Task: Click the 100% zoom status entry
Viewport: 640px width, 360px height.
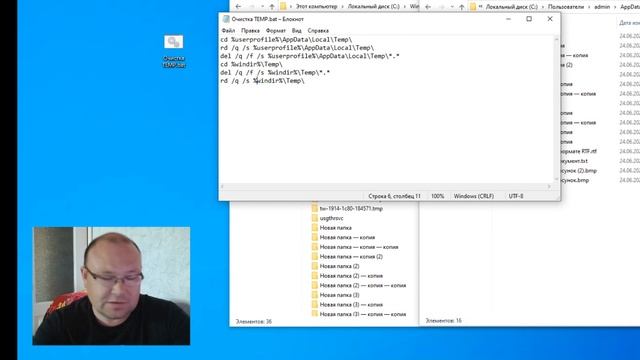Action: coord(438,196)
